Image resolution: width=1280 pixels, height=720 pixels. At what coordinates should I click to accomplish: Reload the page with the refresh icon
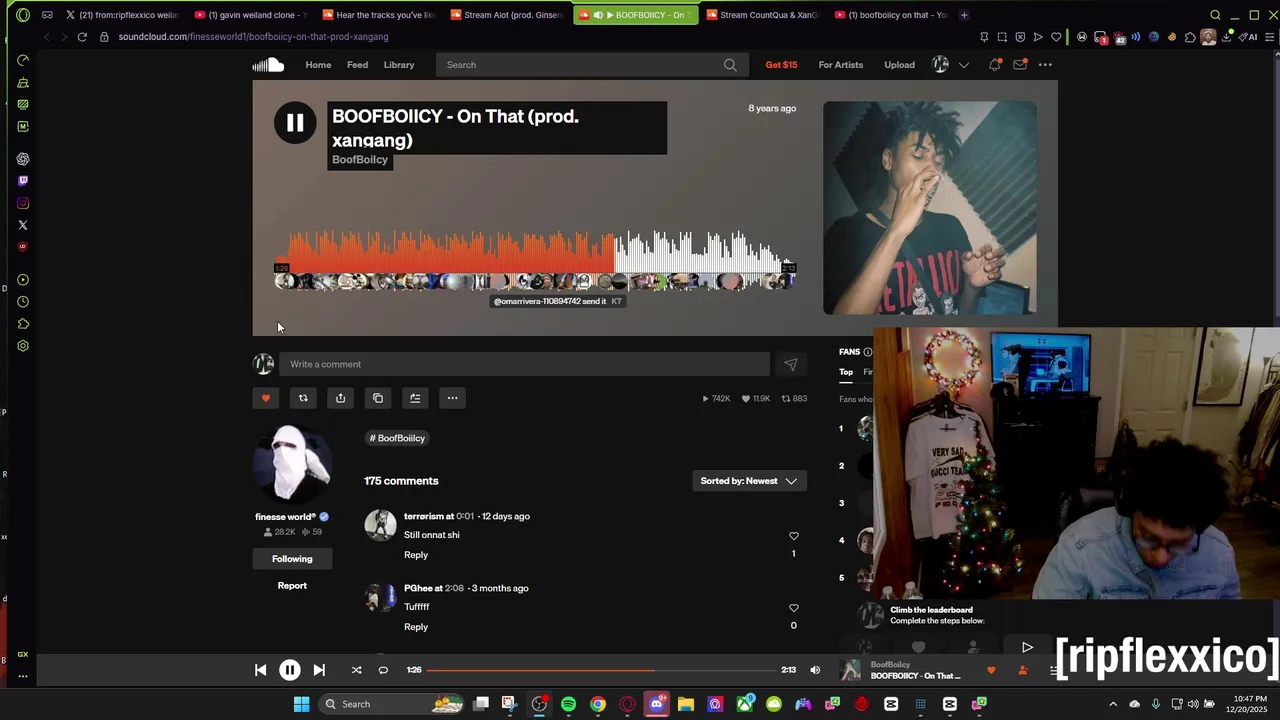point(82,37)
